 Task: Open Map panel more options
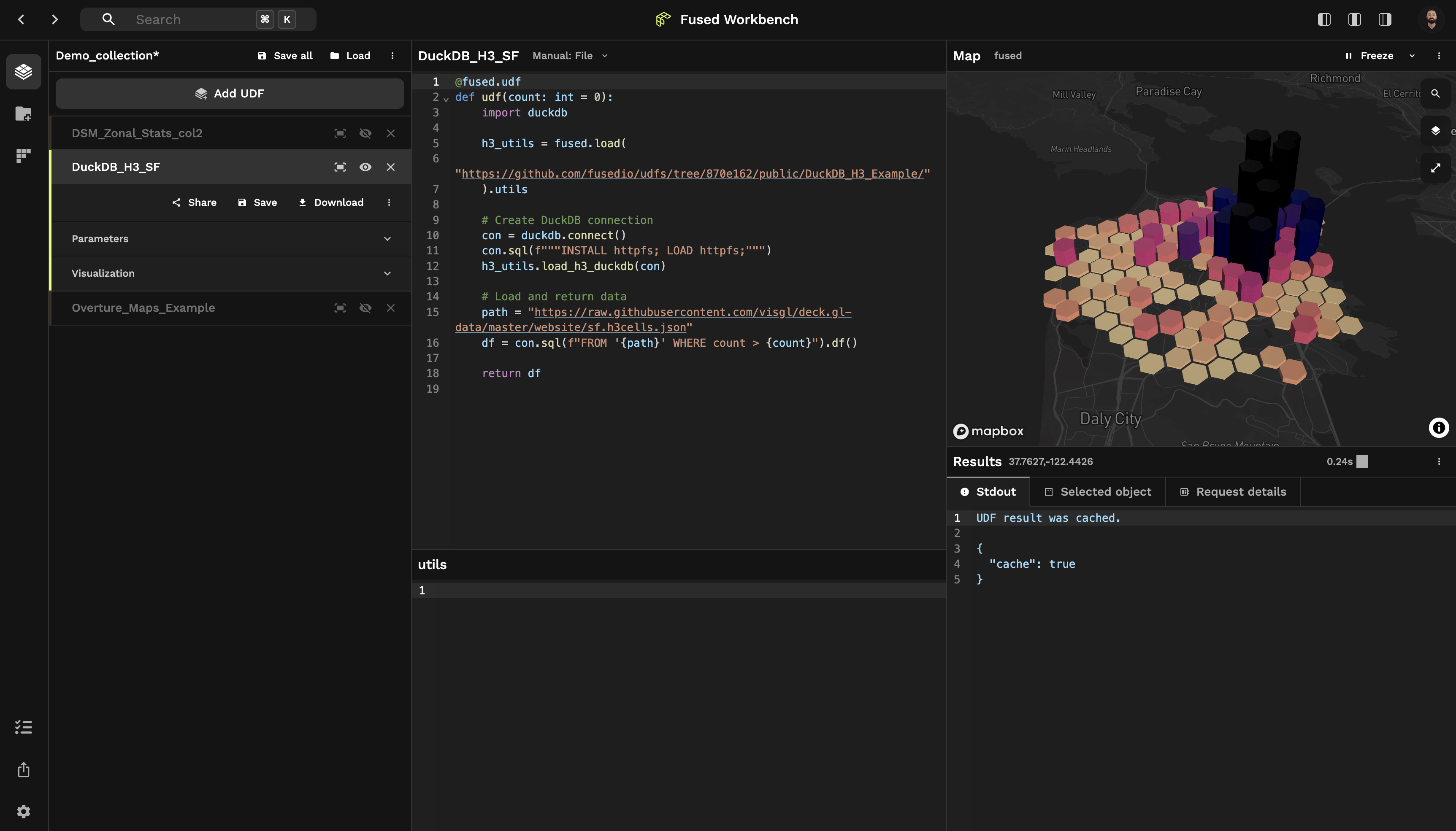tap(1439, 55)
